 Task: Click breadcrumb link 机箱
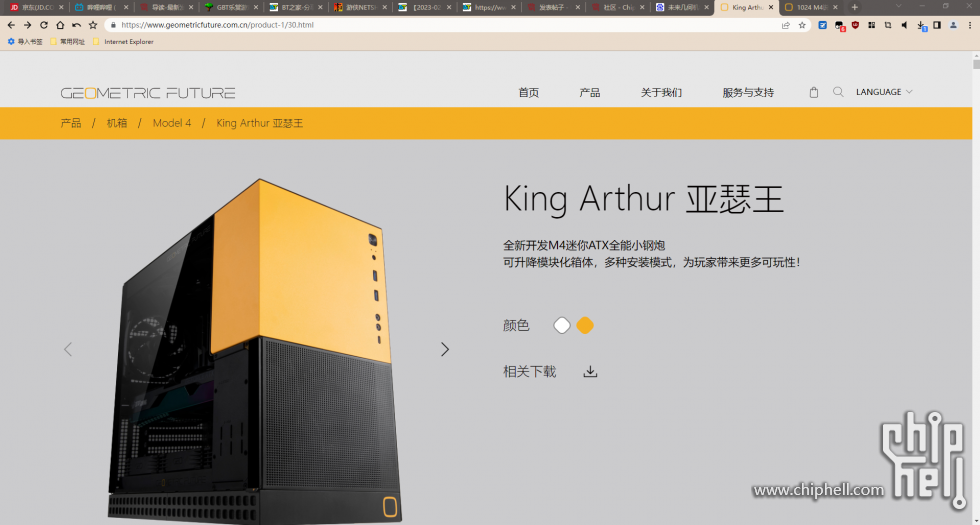(x=117, y=123)
